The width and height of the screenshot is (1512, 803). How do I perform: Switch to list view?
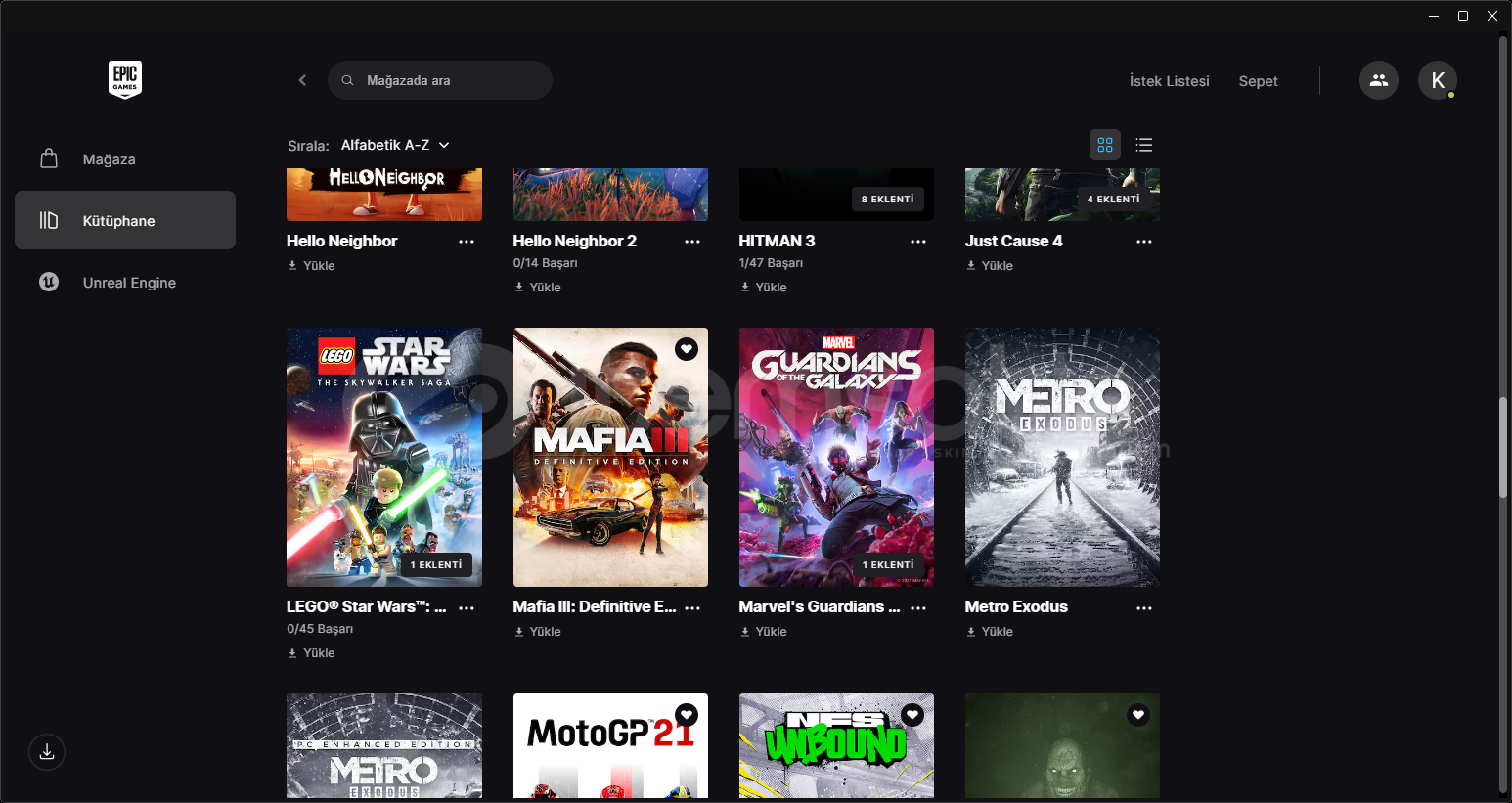[1144, 145]
